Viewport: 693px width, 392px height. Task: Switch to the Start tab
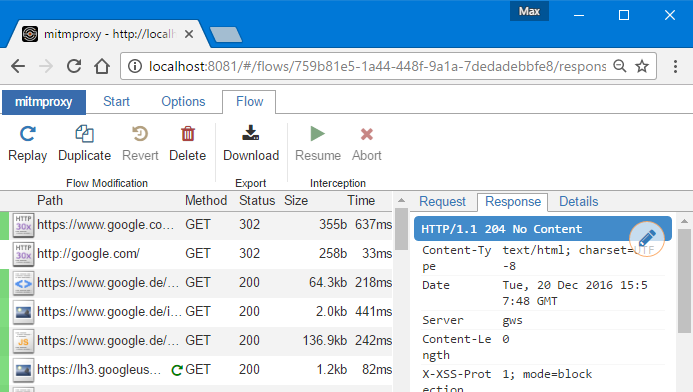[x=116, y=102]
